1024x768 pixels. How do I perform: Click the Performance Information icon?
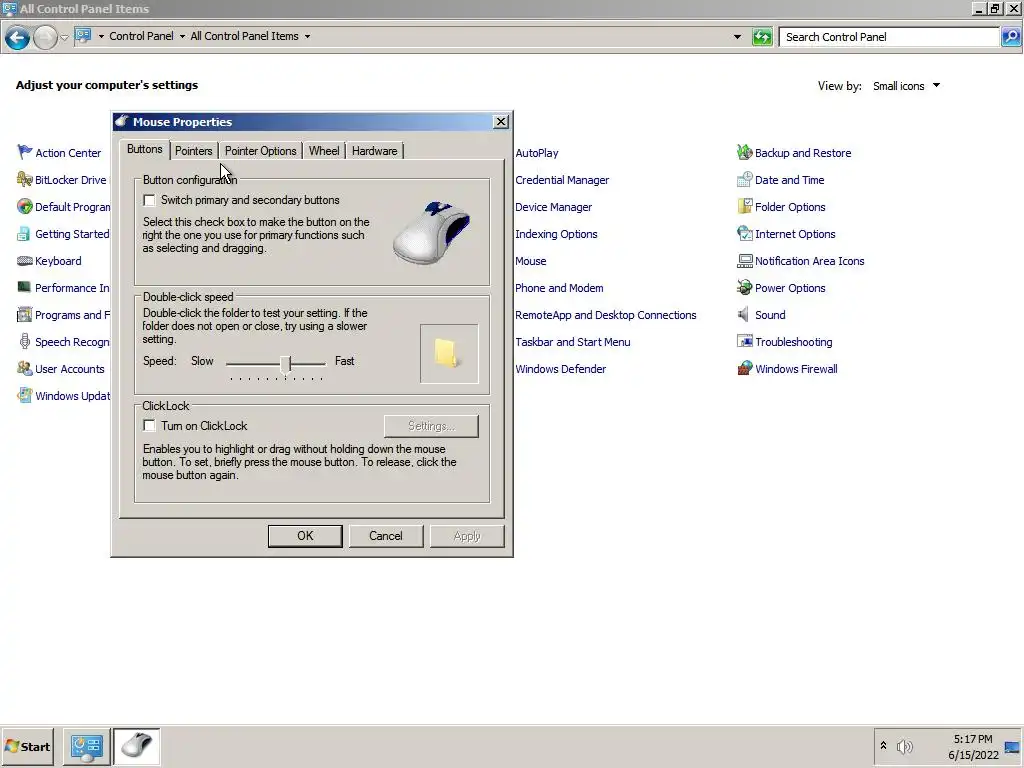point(24,287)
